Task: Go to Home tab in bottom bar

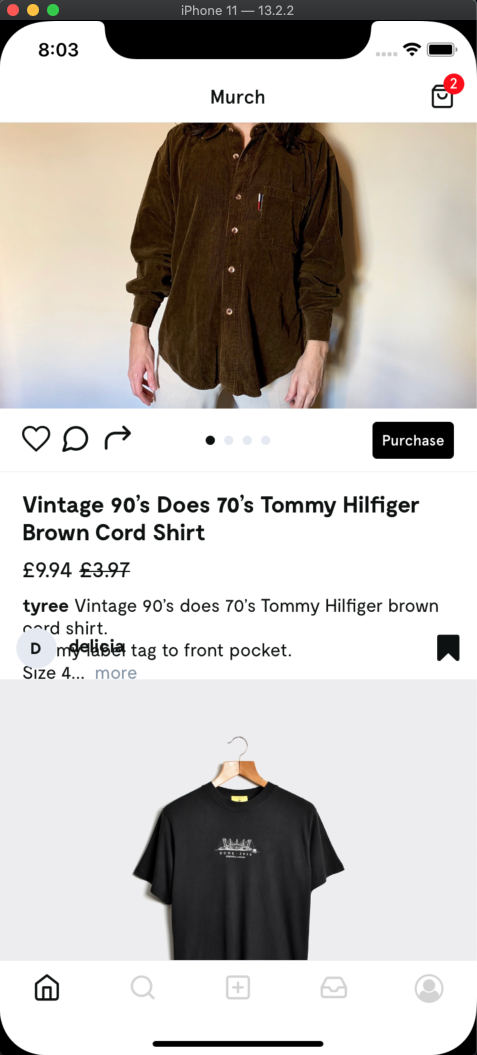Action: click(47, 988)
